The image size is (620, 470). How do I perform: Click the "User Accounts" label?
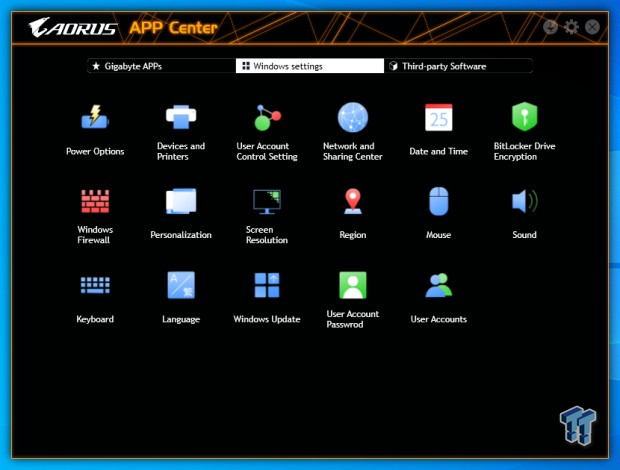click(439, 319)
